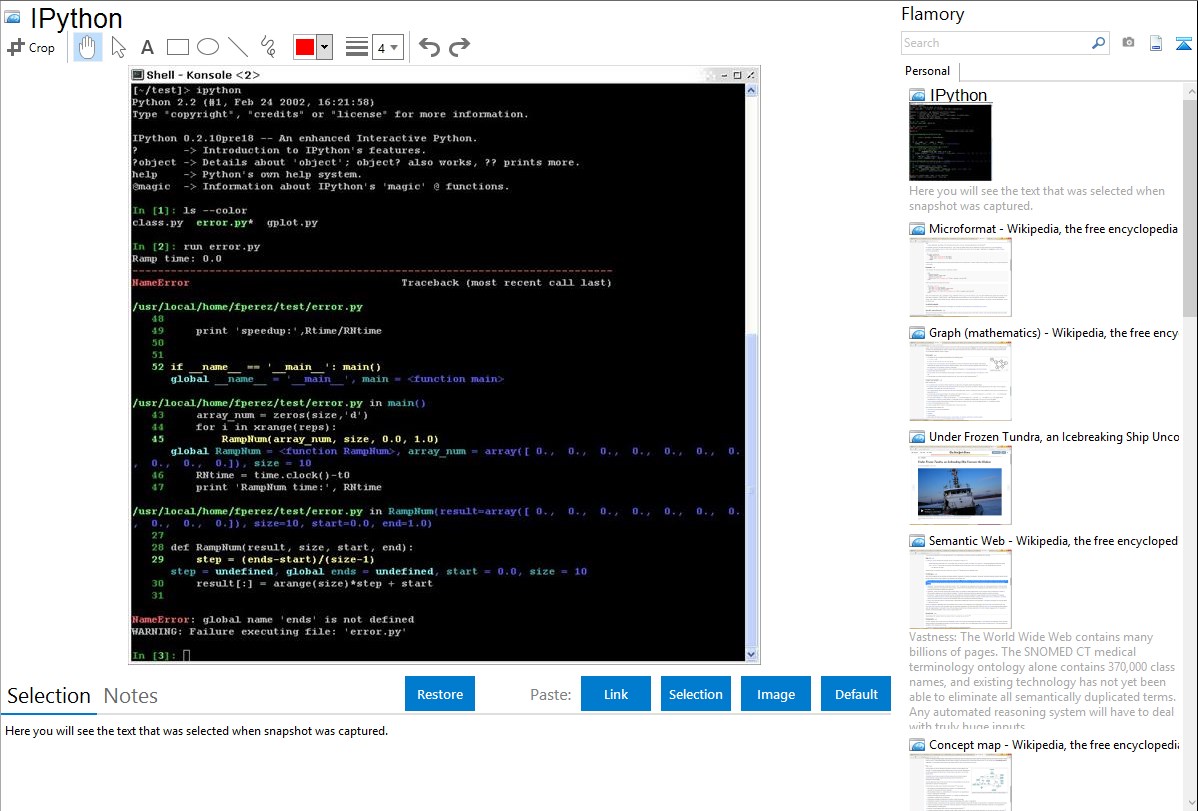1198x811 pixels.
Task: Select the Crop tool
Action: (x=31, y=47)
